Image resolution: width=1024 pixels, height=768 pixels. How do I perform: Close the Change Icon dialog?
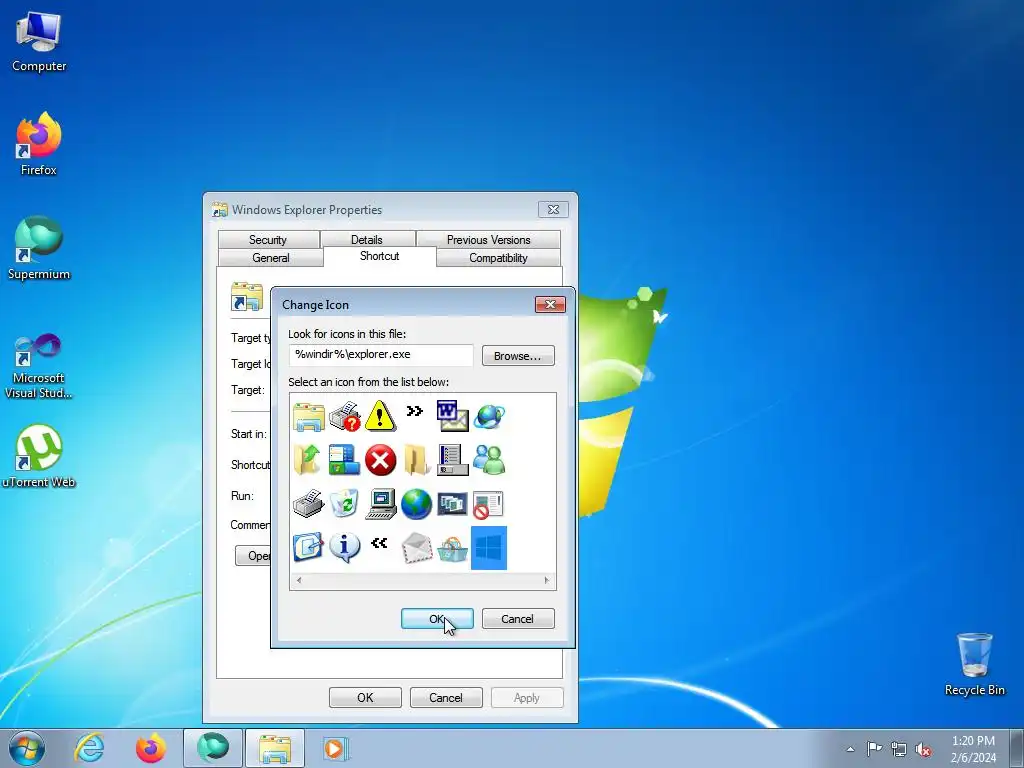[x=550, y=304]
